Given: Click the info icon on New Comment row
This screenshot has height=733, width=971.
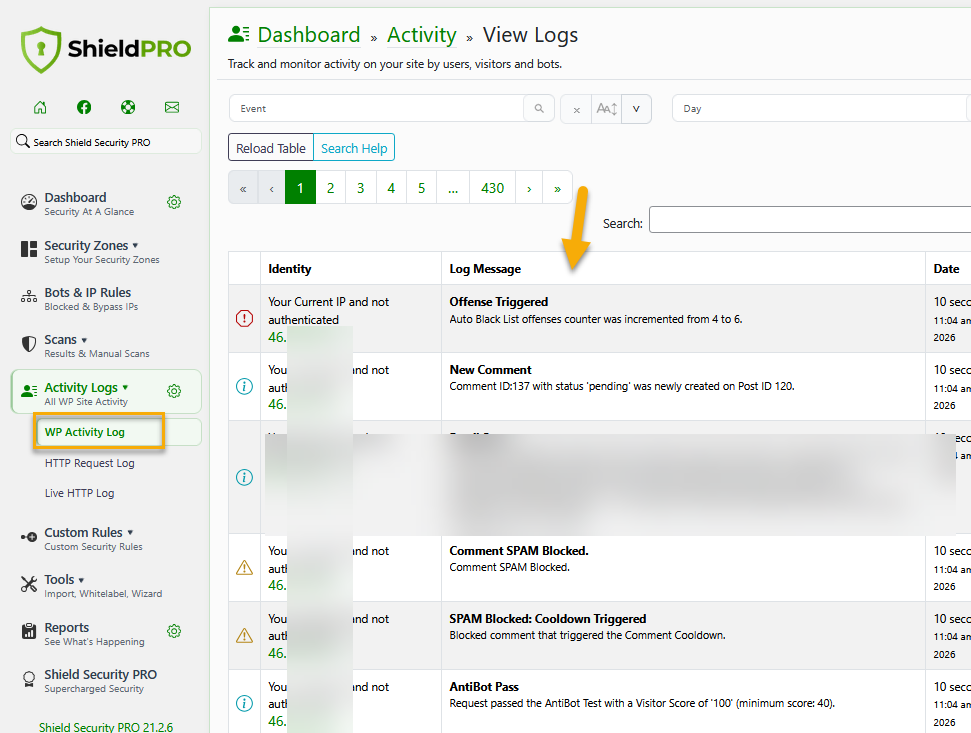Looking at the screenshot, I should click(245, 387).
